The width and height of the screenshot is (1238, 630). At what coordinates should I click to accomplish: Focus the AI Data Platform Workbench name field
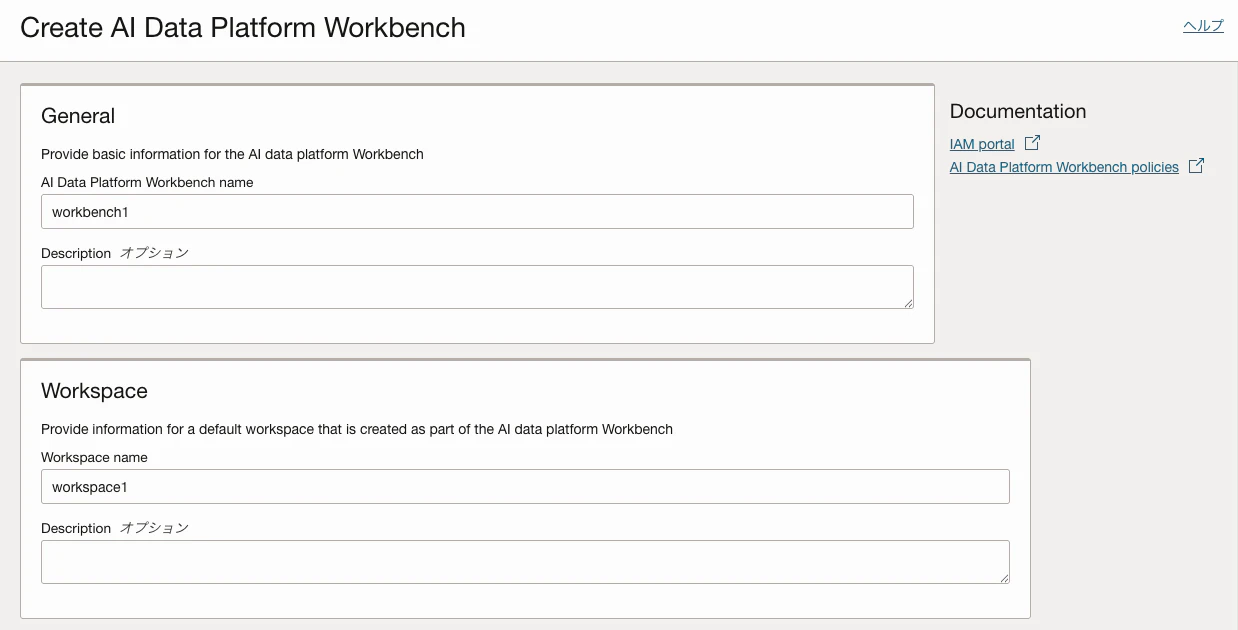click(x=477, y=212)
